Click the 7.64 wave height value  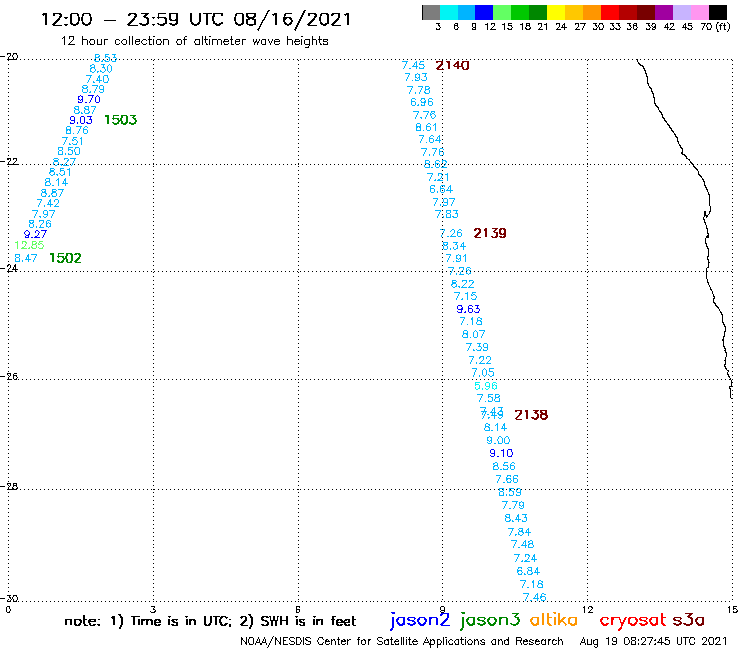pos(430,140)
